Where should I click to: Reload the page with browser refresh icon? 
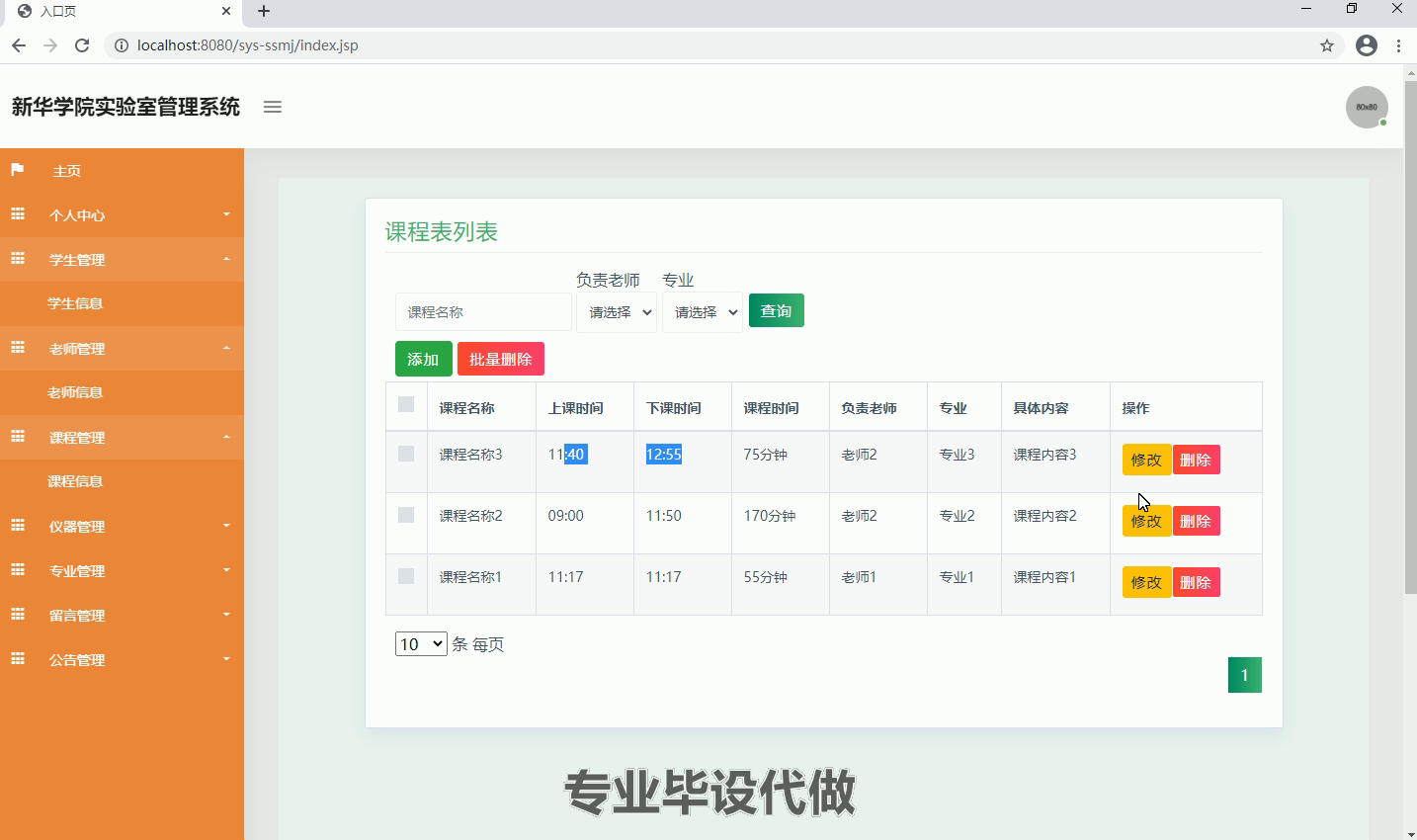tap(82, 45)
